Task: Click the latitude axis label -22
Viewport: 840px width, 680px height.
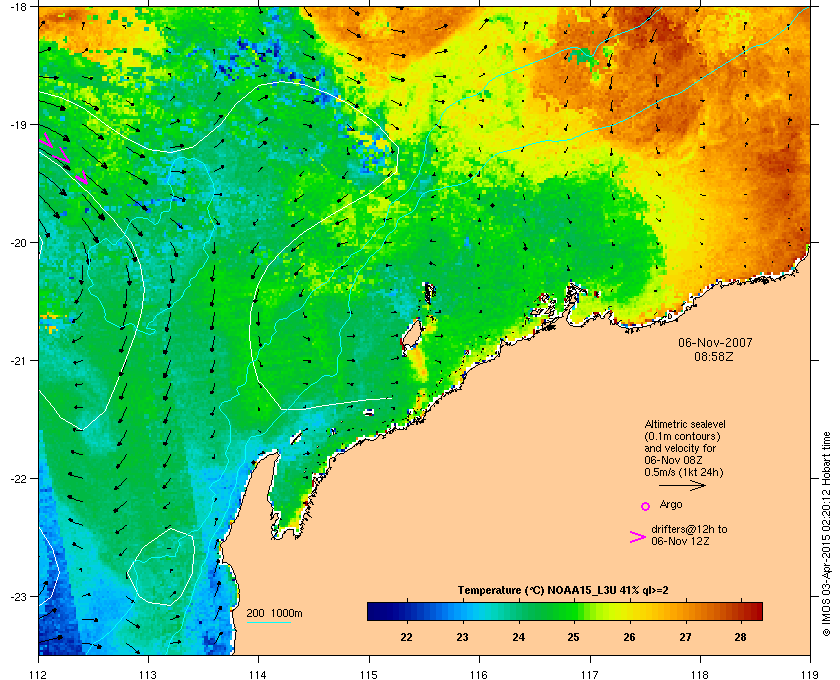Action: 19,479
